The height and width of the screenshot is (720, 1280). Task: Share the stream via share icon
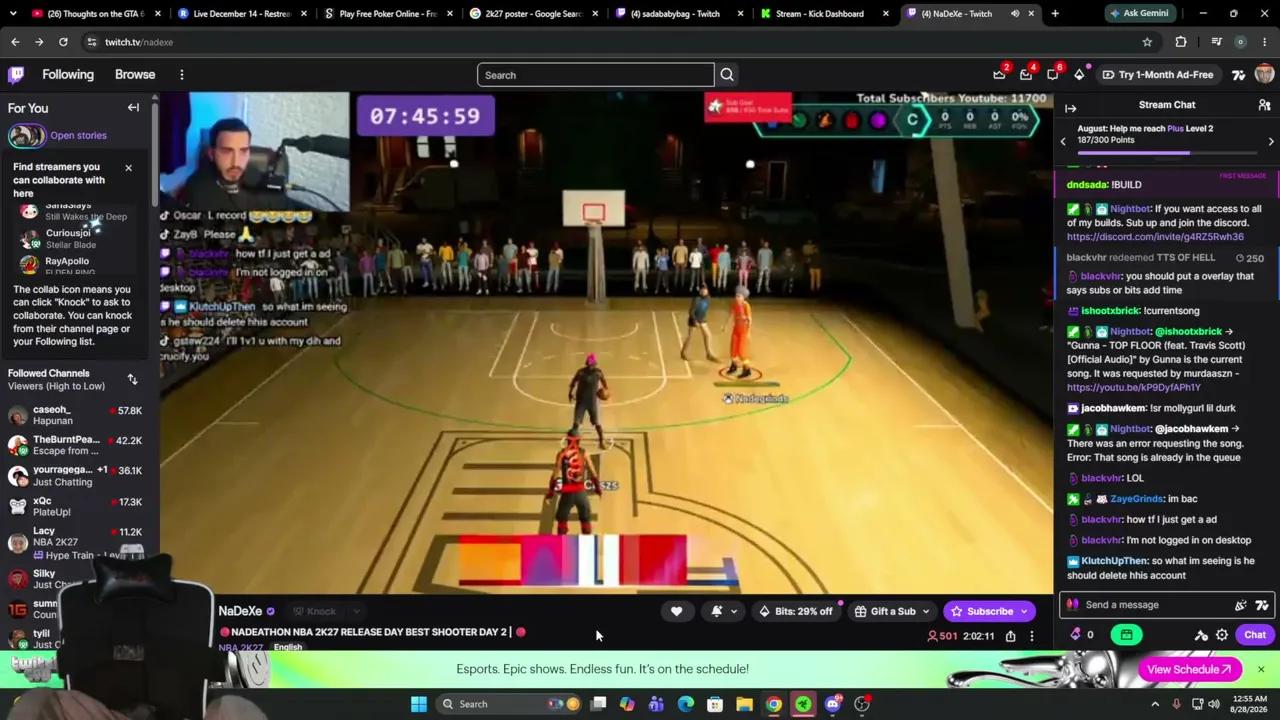tap(1010, 636)
